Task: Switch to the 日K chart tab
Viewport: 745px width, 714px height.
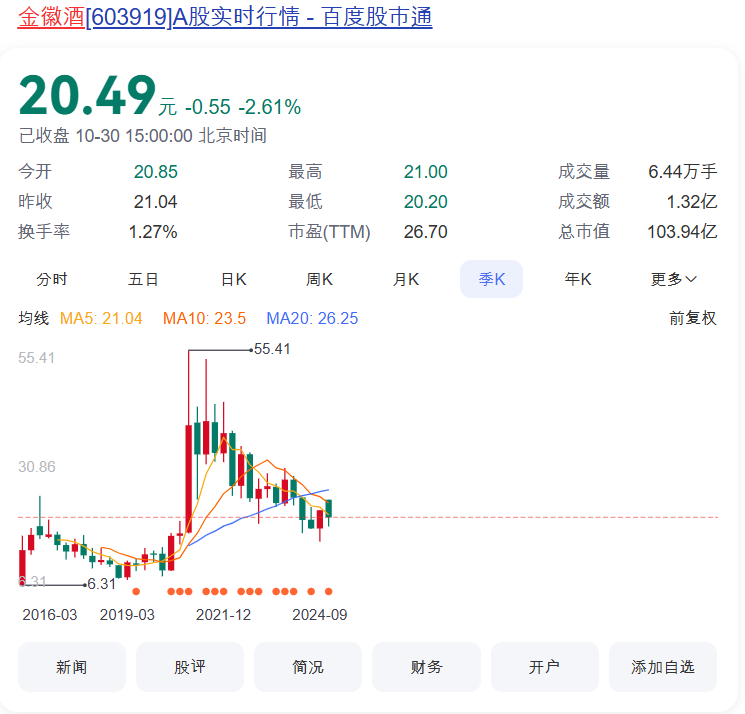Action: [x=234, y=279]
